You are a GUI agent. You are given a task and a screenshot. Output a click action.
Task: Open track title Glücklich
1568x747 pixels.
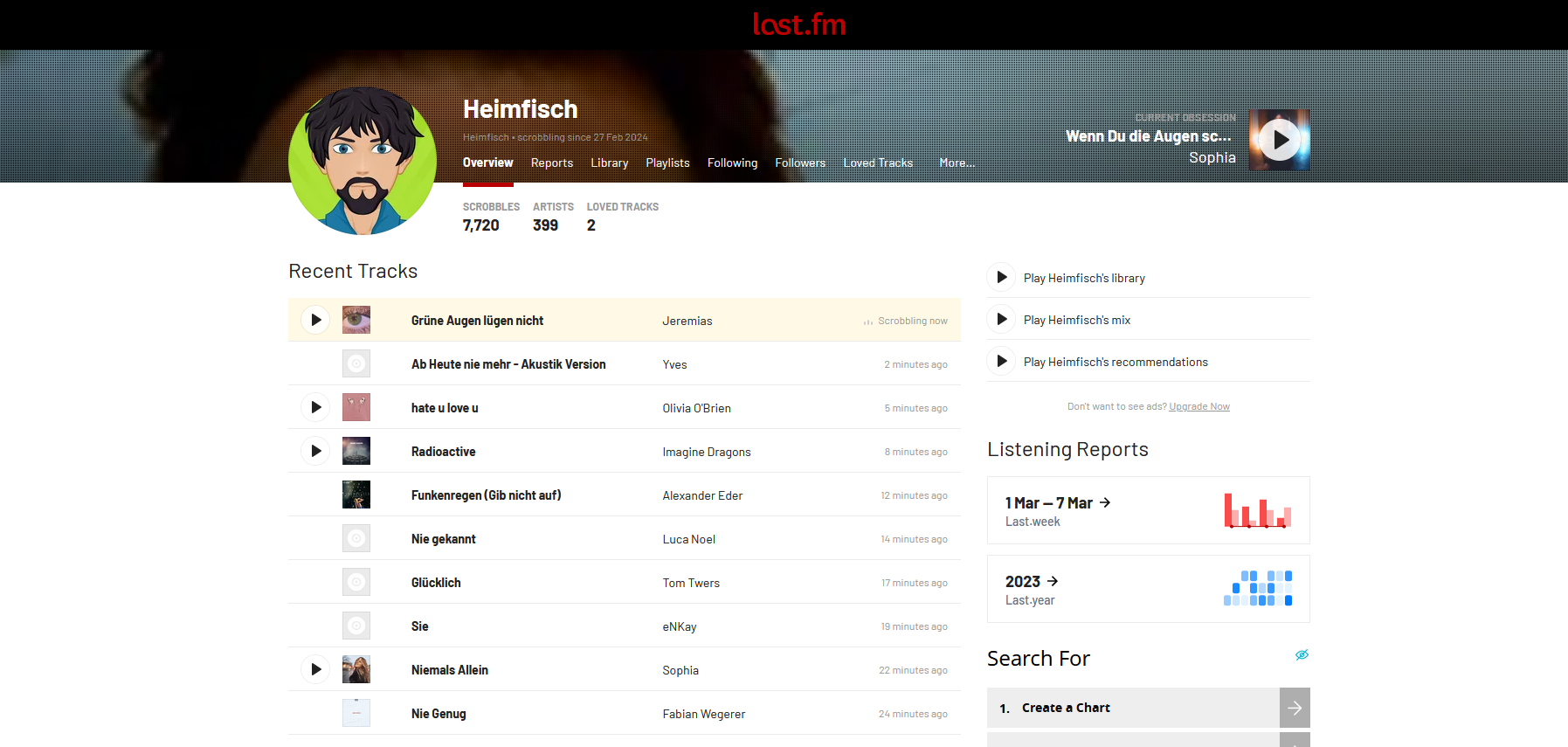[436, 583]
